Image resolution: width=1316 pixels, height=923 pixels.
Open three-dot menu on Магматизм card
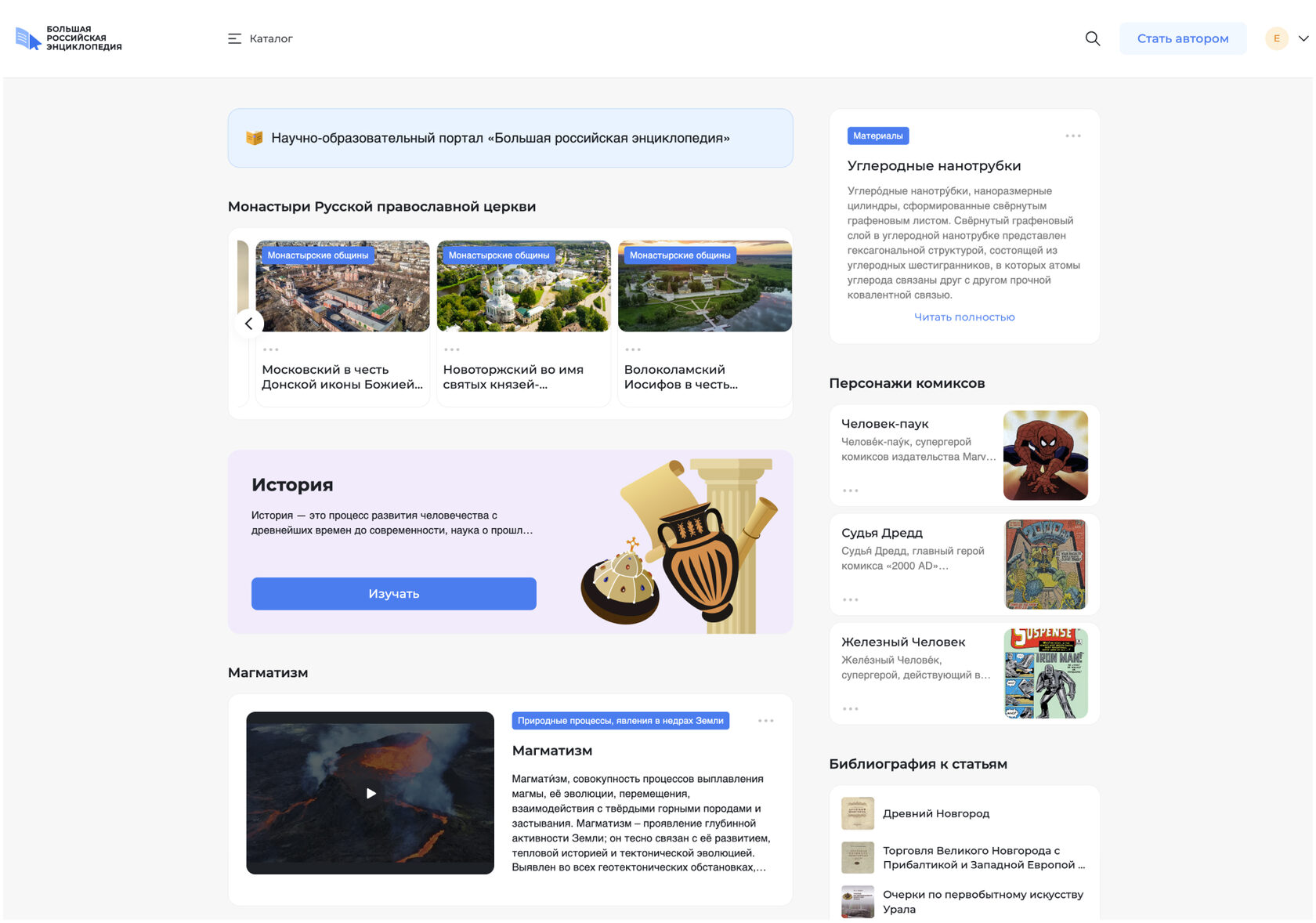766,721
